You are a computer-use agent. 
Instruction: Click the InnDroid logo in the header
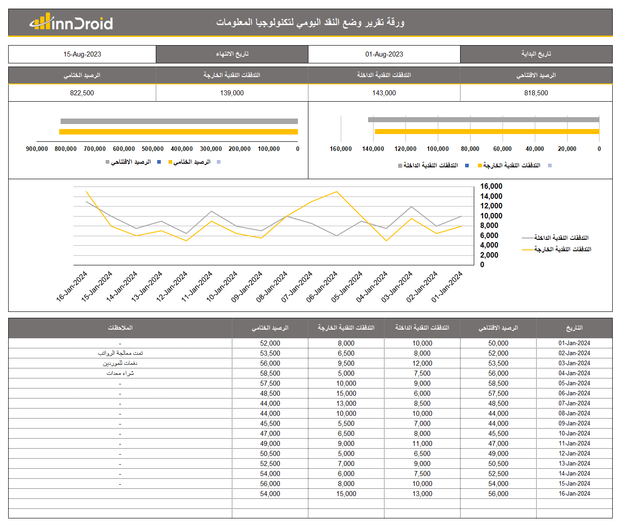(x=71, y=22)
